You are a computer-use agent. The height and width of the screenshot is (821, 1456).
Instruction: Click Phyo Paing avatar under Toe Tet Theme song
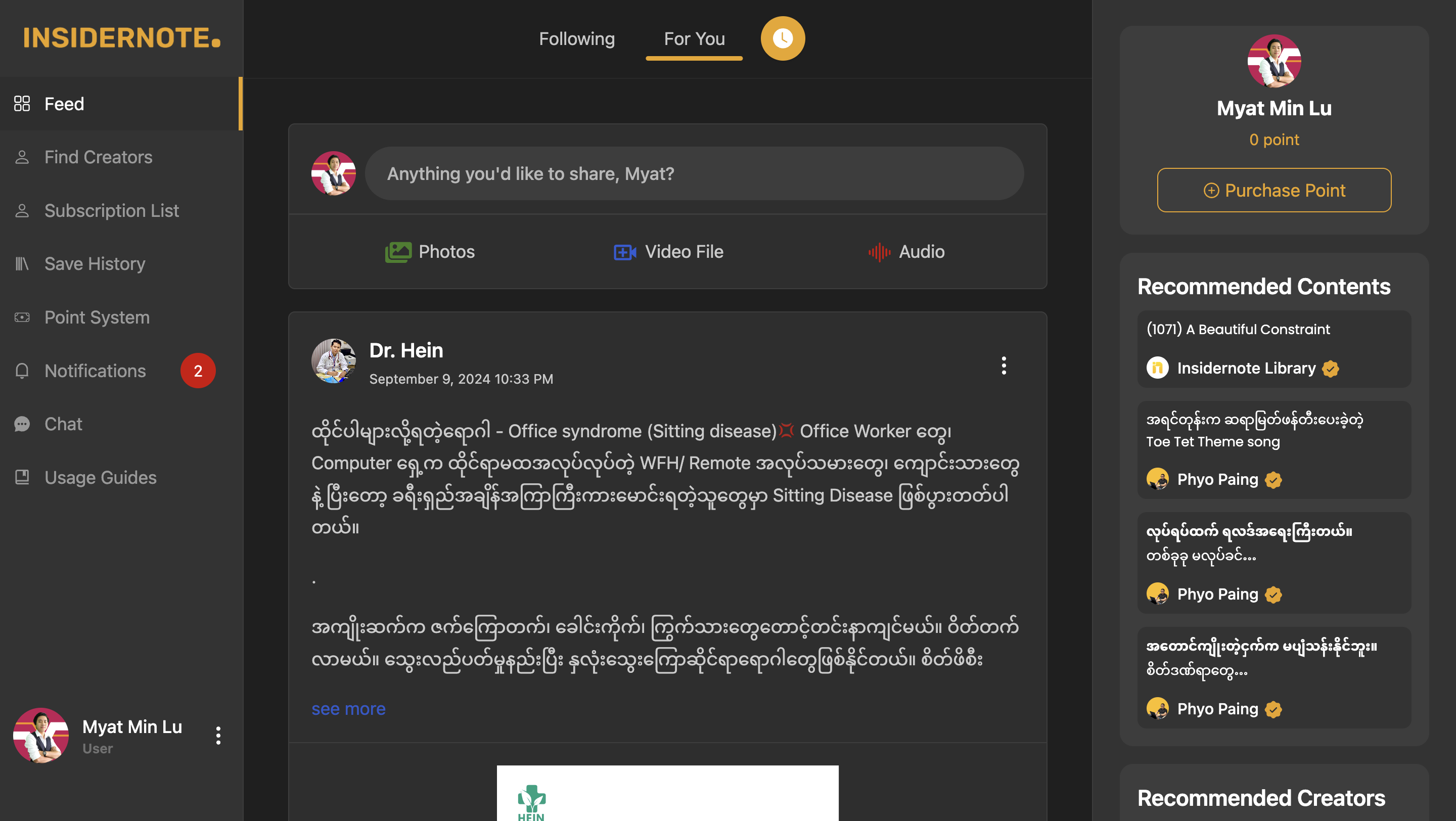coord(1157,479)
